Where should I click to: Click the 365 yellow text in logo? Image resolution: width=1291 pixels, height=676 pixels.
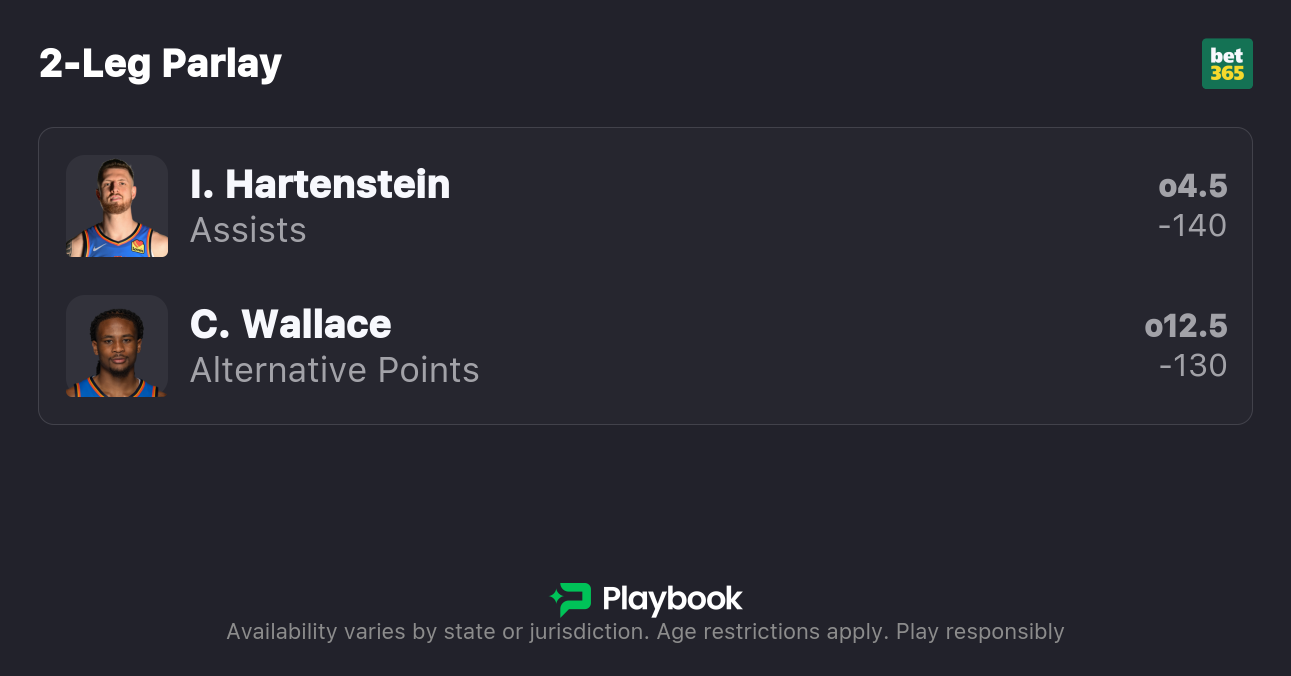coord(1227,74)
